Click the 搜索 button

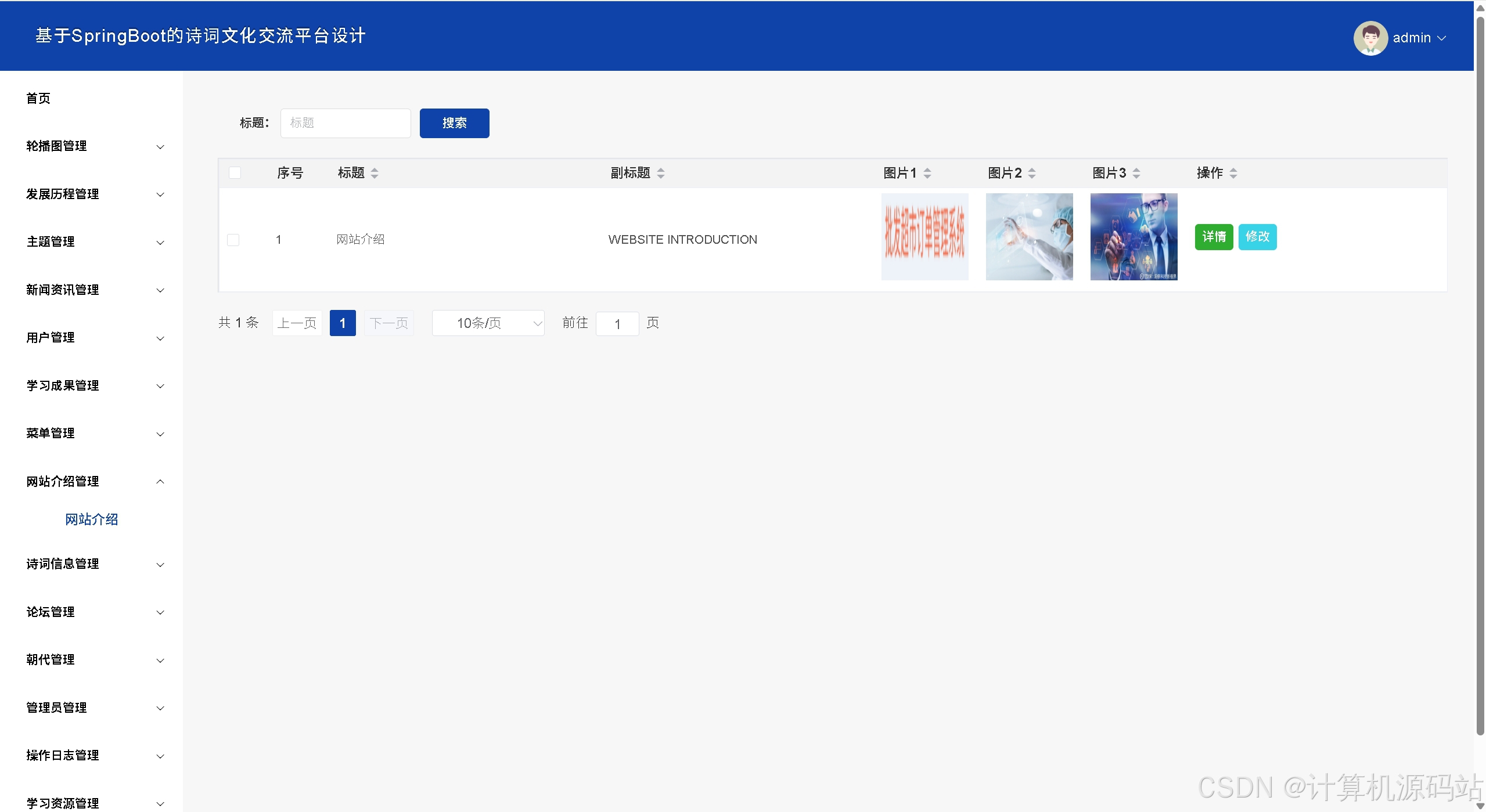tap(454, 123)
